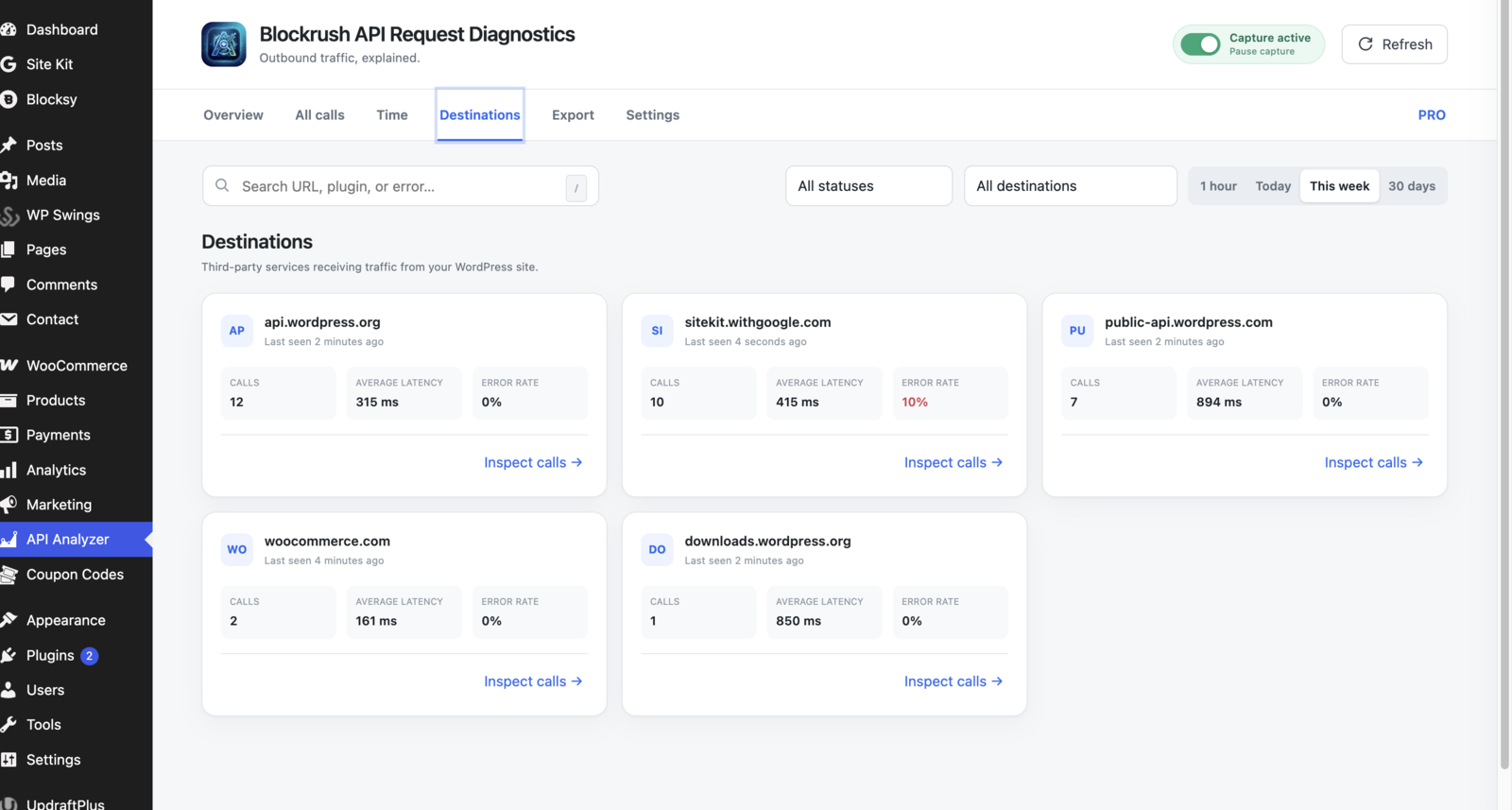This screenshot has height=810, width=1512.
Task: Click the page vertical scrollbar
Action: click(x=1504, y=384)
